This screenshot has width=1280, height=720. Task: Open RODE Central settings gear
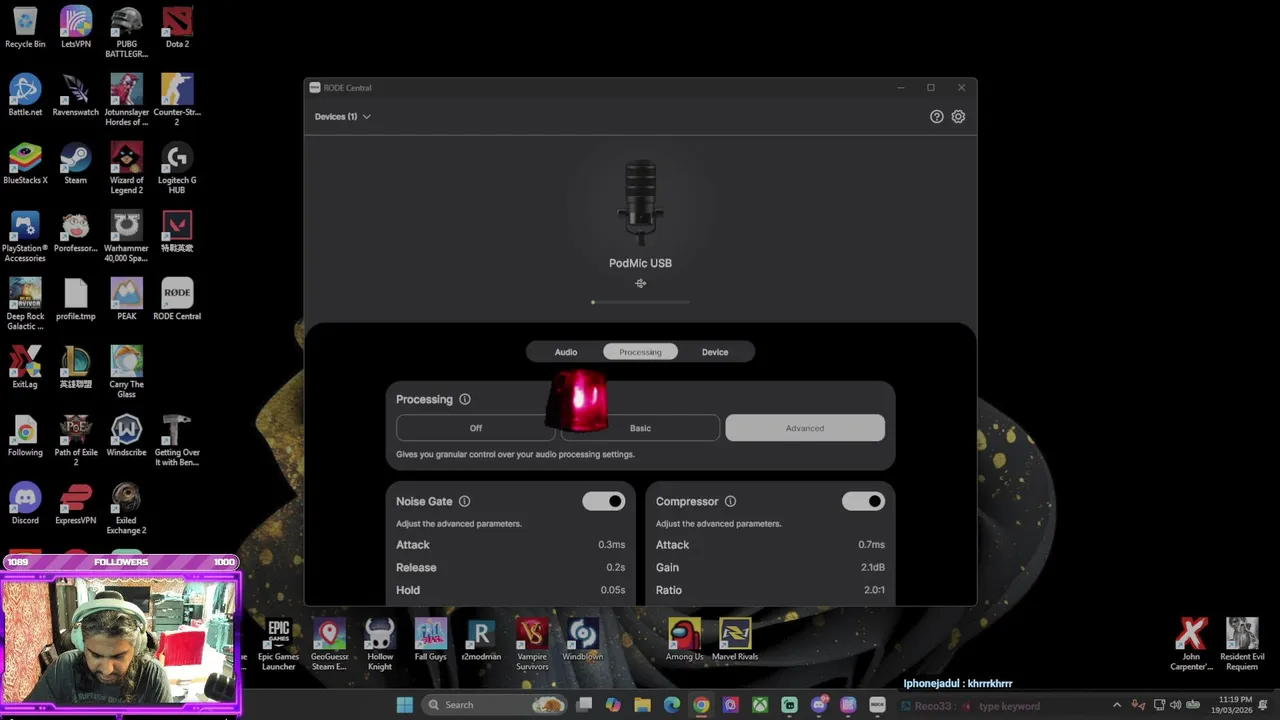click(x=958, y=116)
